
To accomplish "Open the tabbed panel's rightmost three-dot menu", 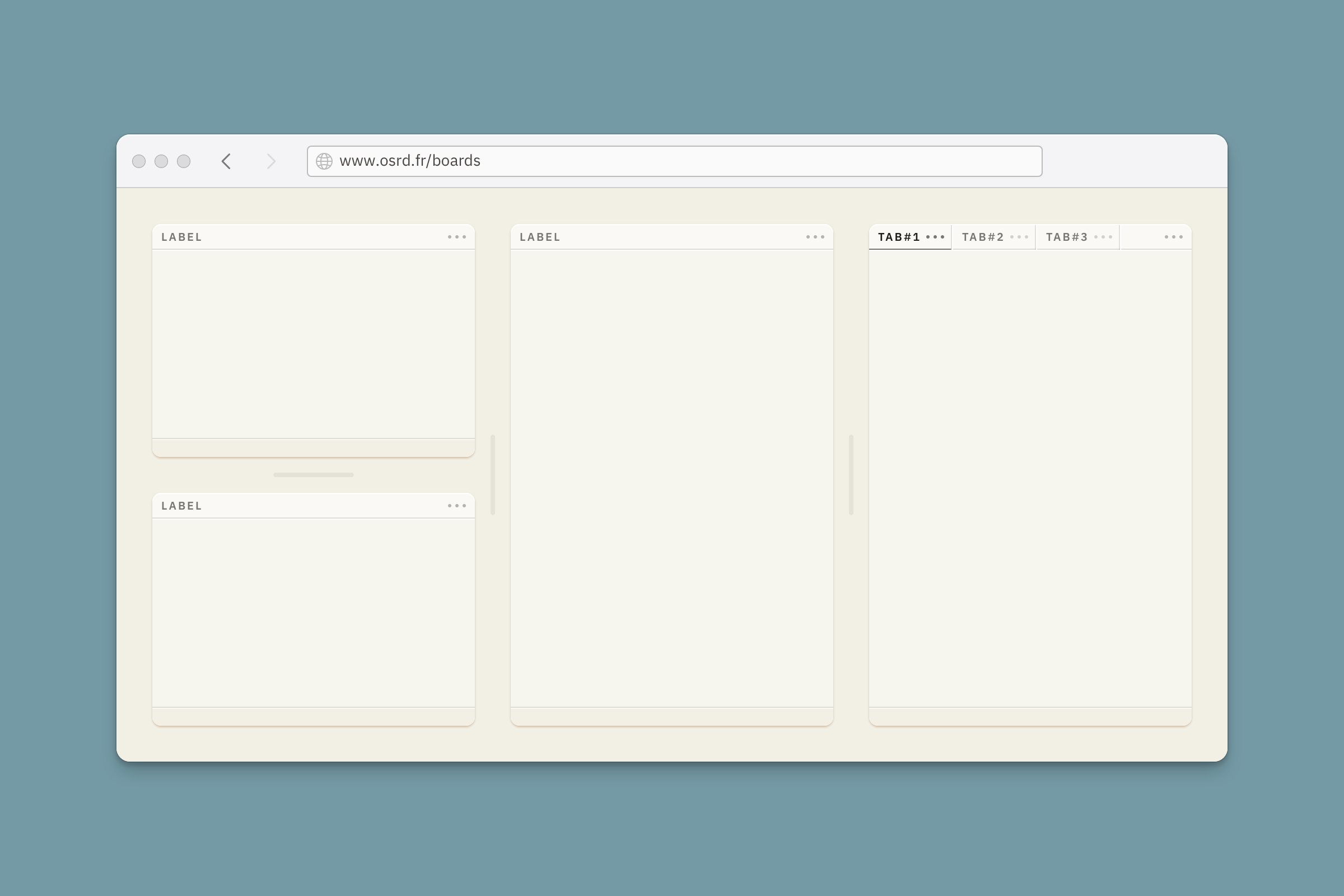I will point(1173,237).
